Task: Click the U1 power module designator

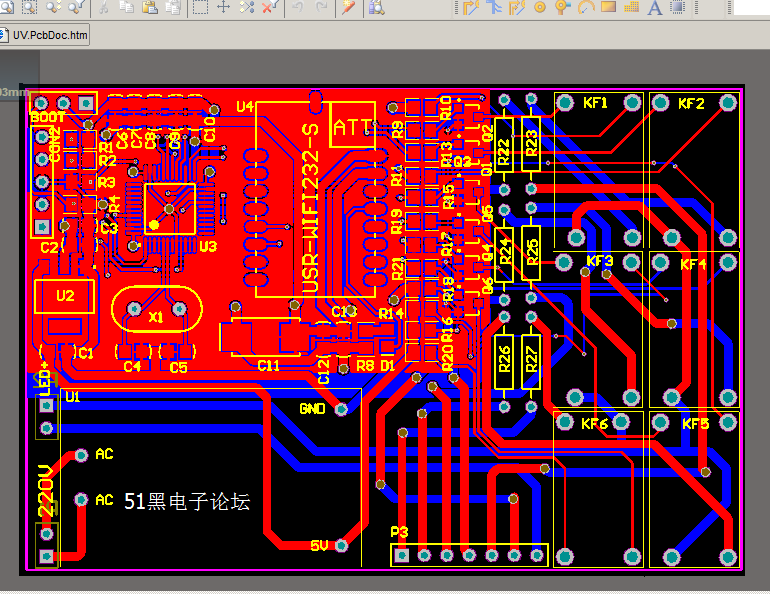Action: tap(73, 397)
